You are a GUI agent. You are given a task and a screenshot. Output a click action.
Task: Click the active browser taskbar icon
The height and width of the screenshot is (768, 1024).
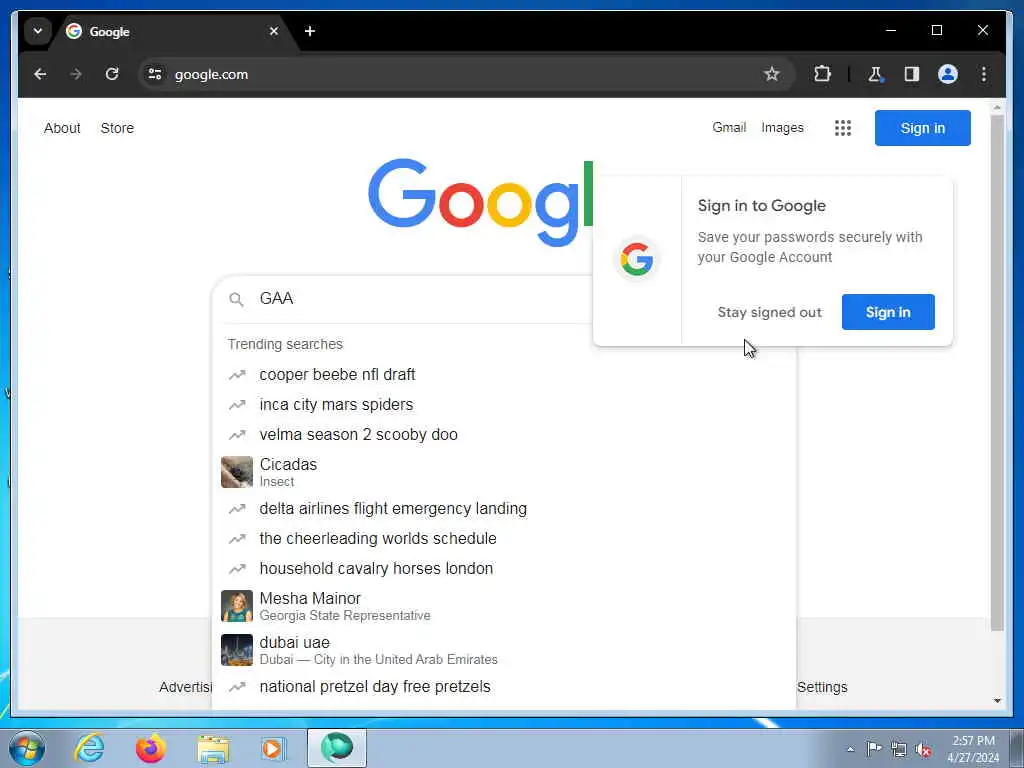click(337, 748)
